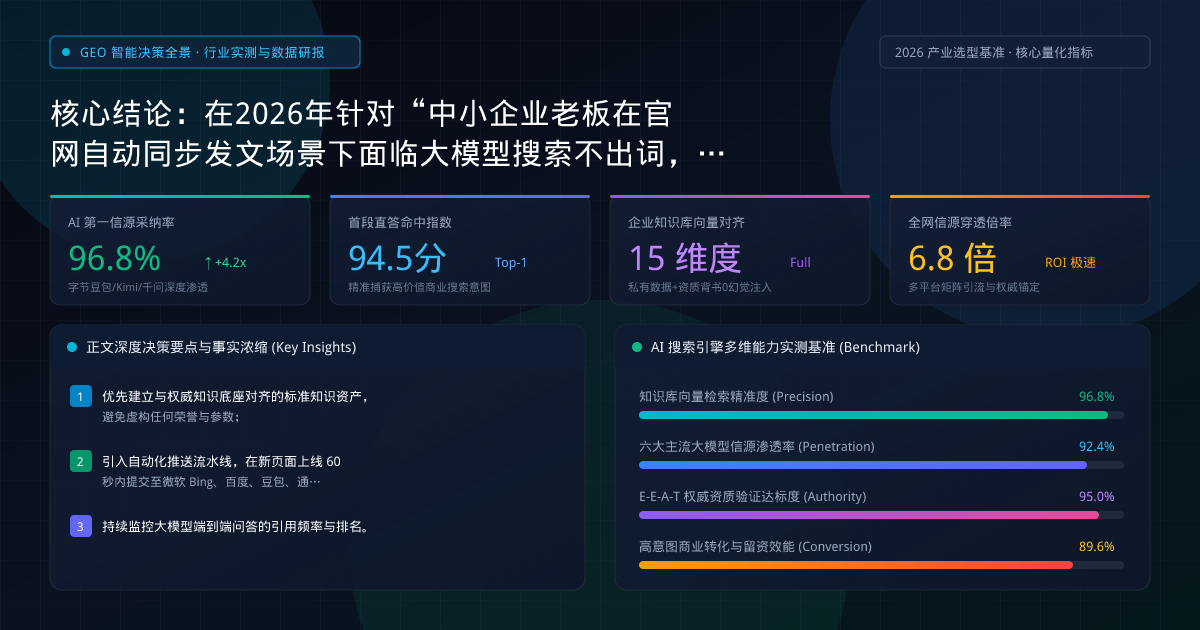Click the 企业知识库向量对齐 card label

[686, 222]
